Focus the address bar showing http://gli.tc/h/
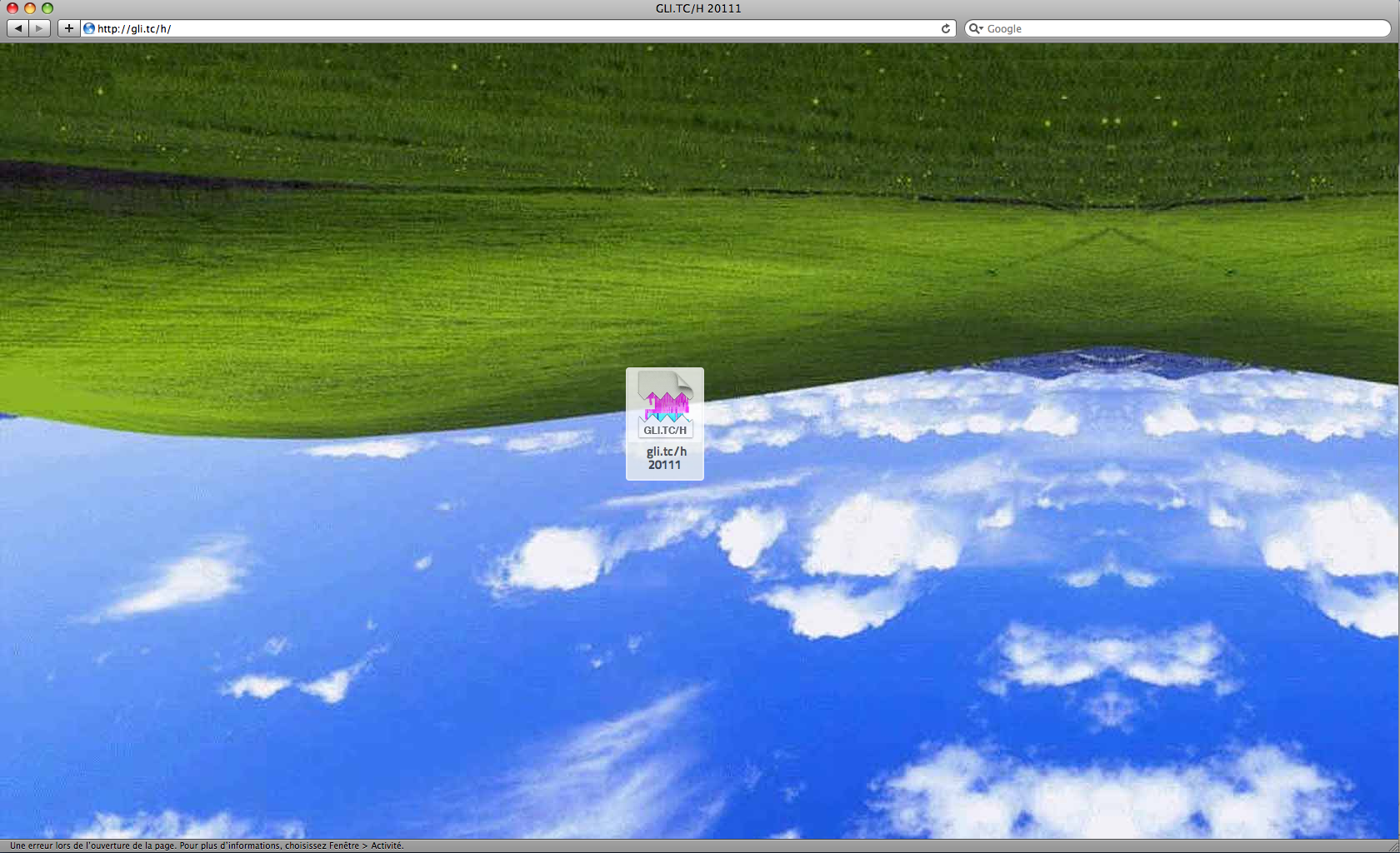 (518, 28)
